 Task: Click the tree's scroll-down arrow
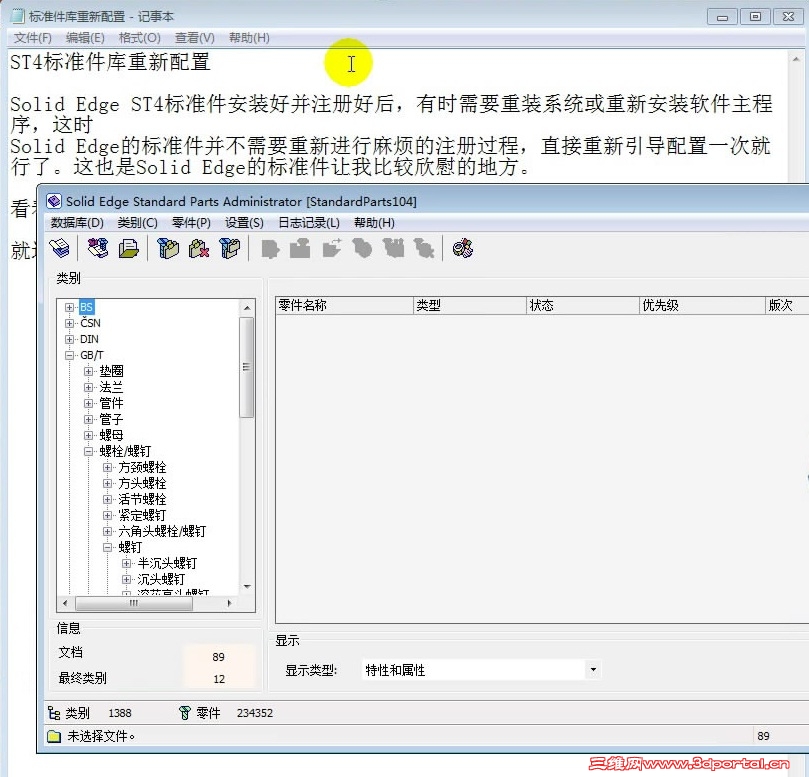247,587
